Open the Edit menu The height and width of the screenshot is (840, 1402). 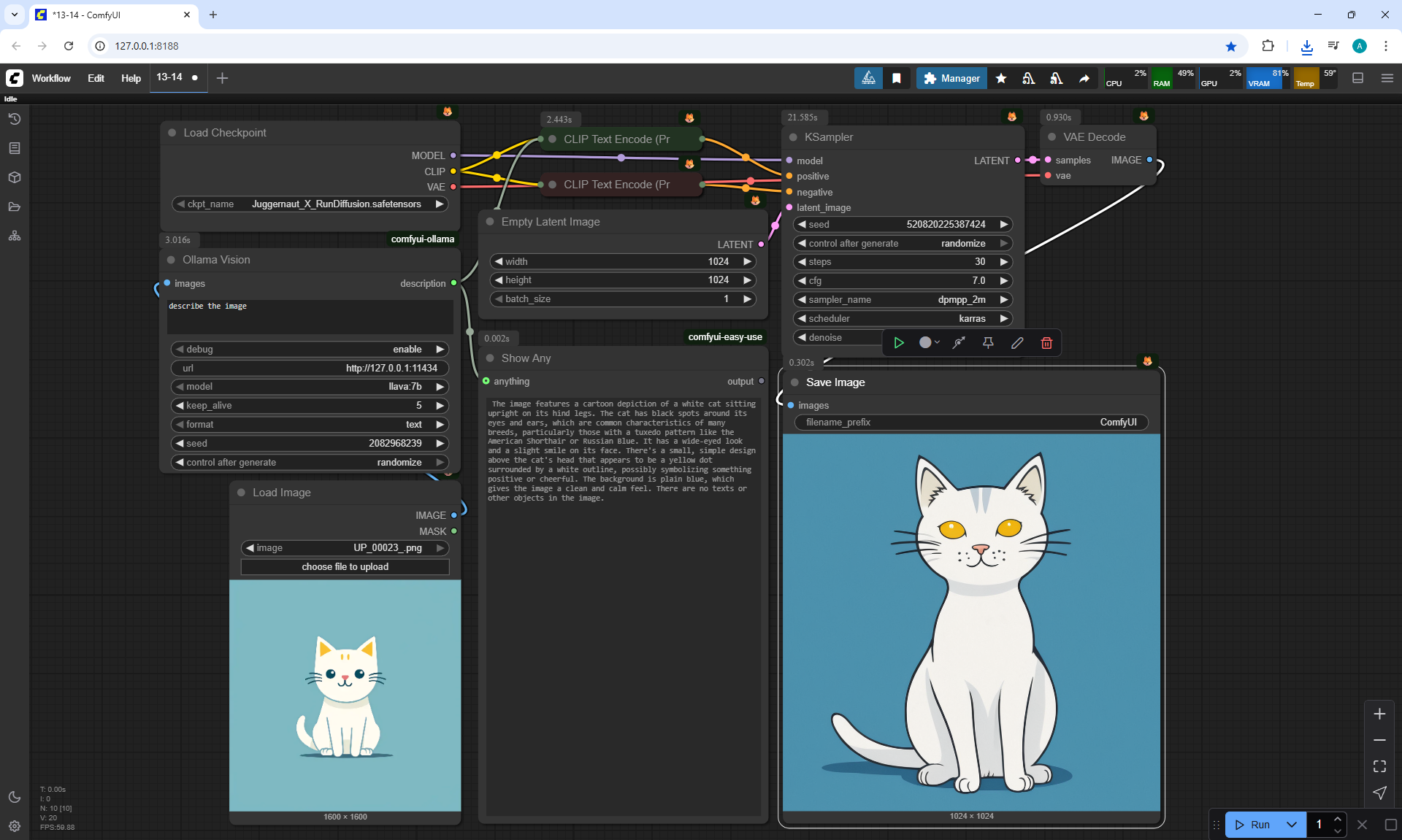[96, 78]
